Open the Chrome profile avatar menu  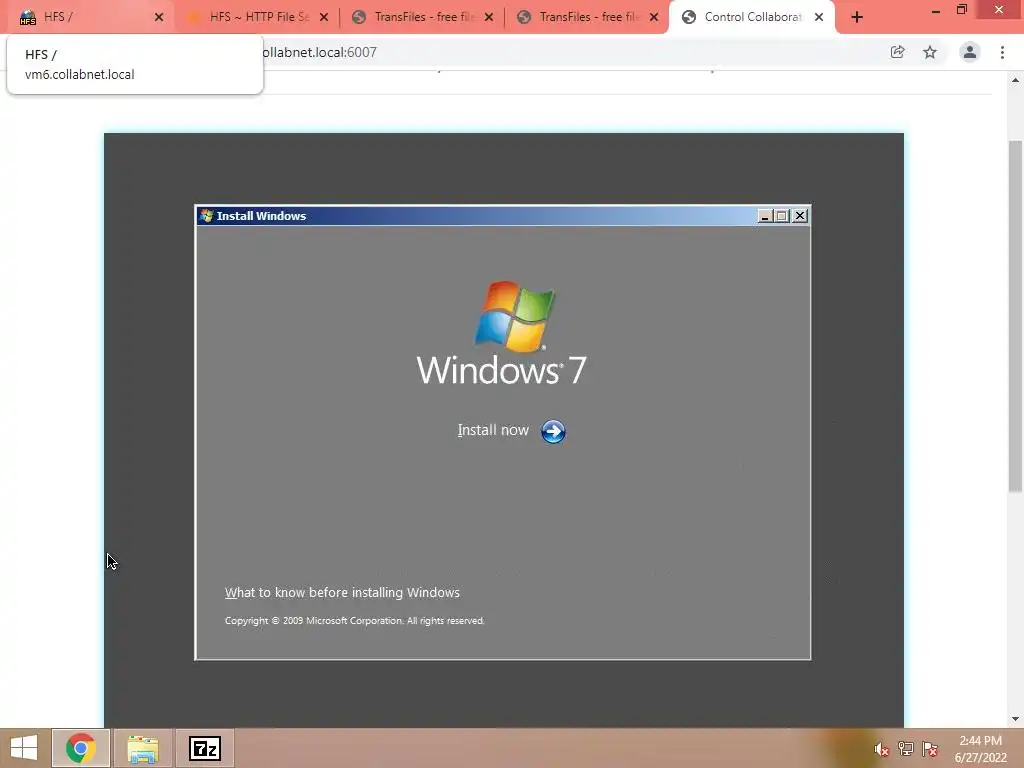tap(970, 52)
